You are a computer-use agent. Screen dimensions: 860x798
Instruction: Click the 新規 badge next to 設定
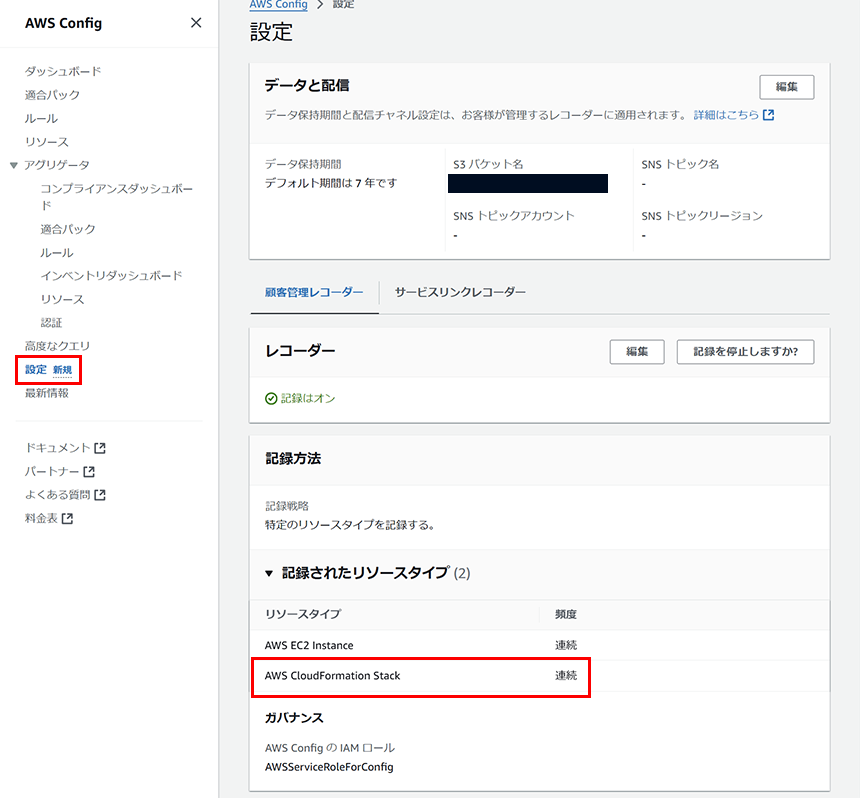[x=63, y=370]
